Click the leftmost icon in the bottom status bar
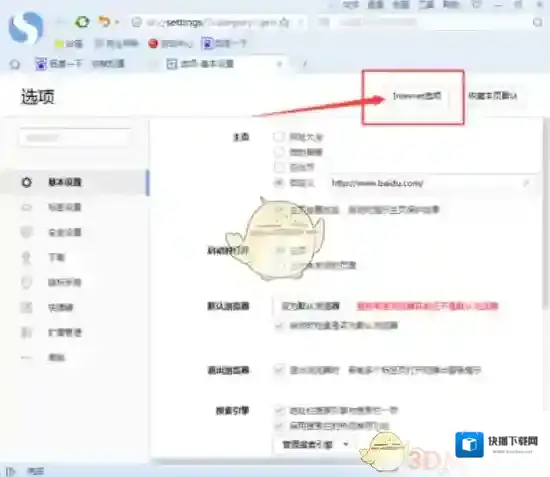The image size is (550, 477). 11,471
